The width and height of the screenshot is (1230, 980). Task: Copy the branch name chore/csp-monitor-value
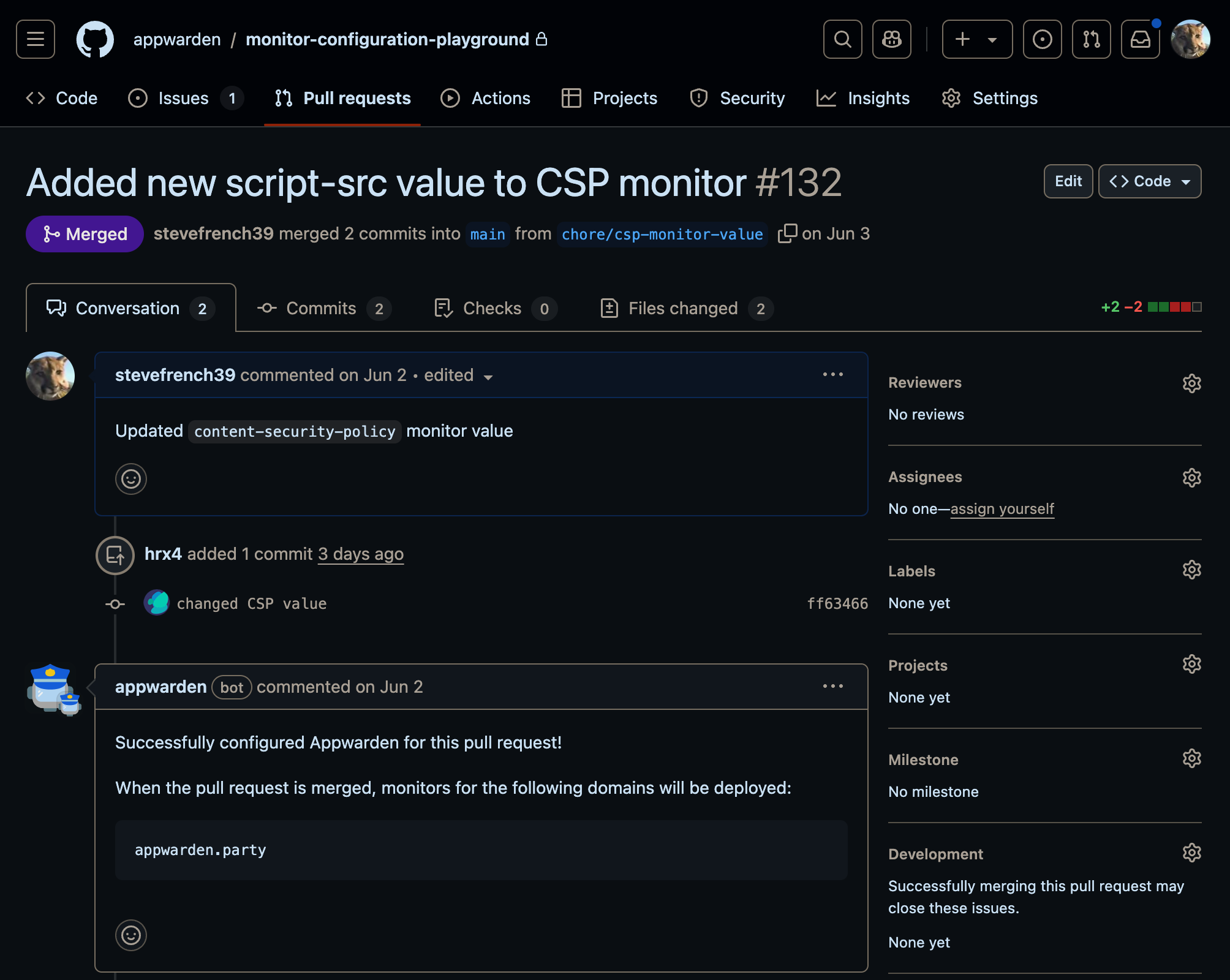pos(787,233)
